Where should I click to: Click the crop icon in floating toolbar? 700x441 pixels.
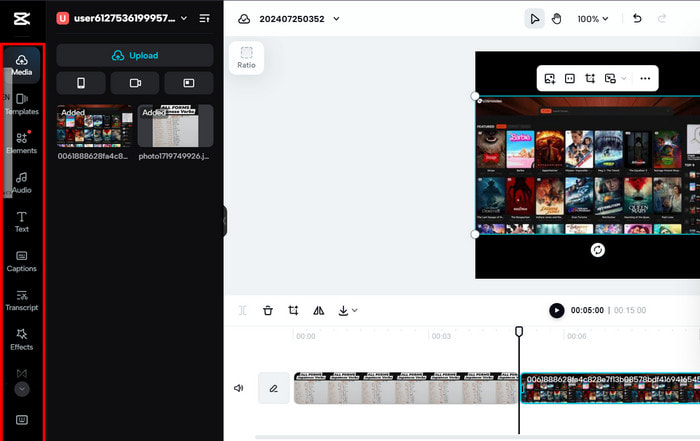pyautogui.click(x=590, y=79)
